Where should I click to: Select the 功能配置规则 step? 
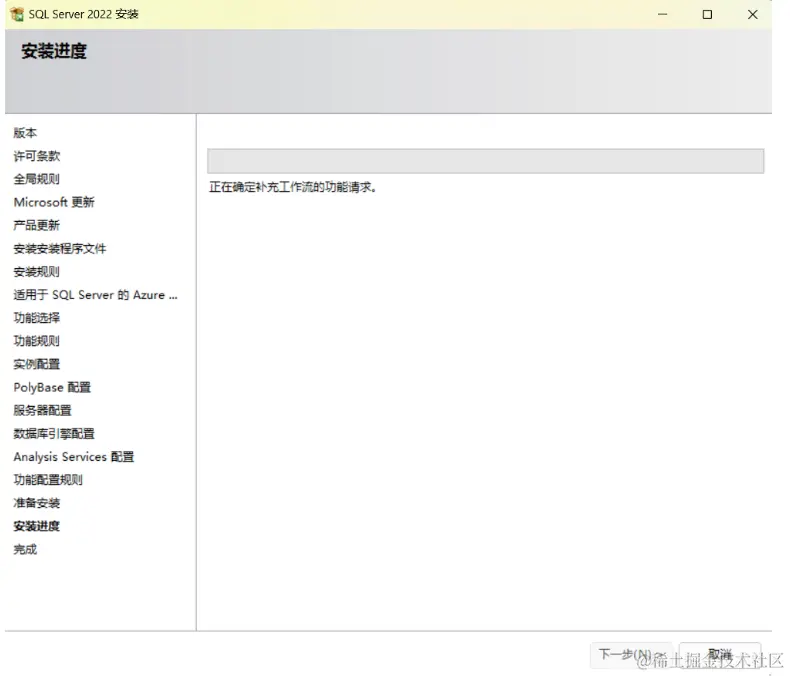click(48, 480)
